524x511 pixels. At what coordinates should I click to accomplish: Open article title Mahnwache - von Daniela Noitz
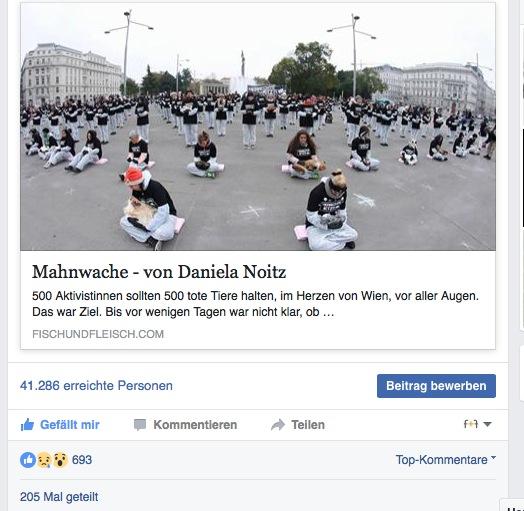(x=159, y=272)
